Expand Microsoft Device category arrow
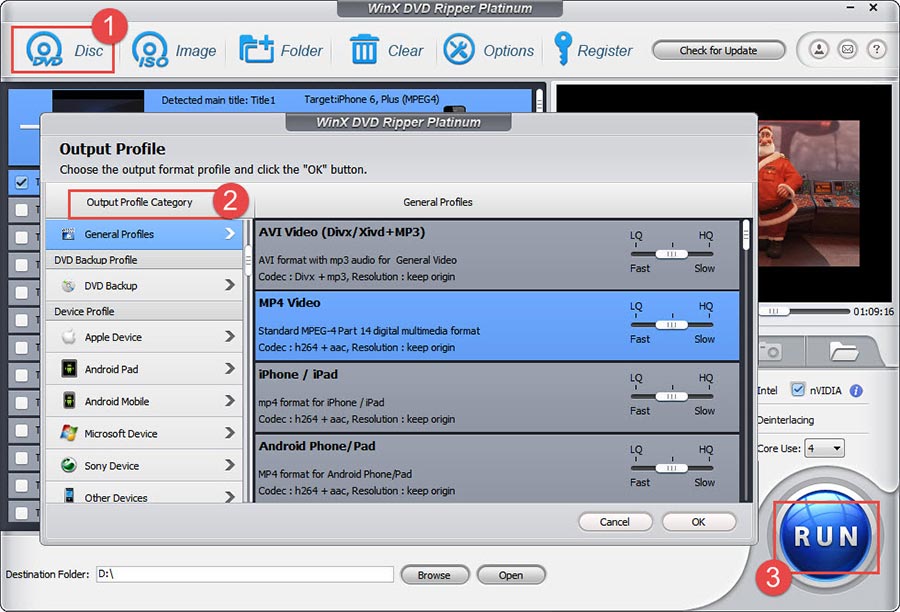The image size is (900, 612). (x=230, y=433)
